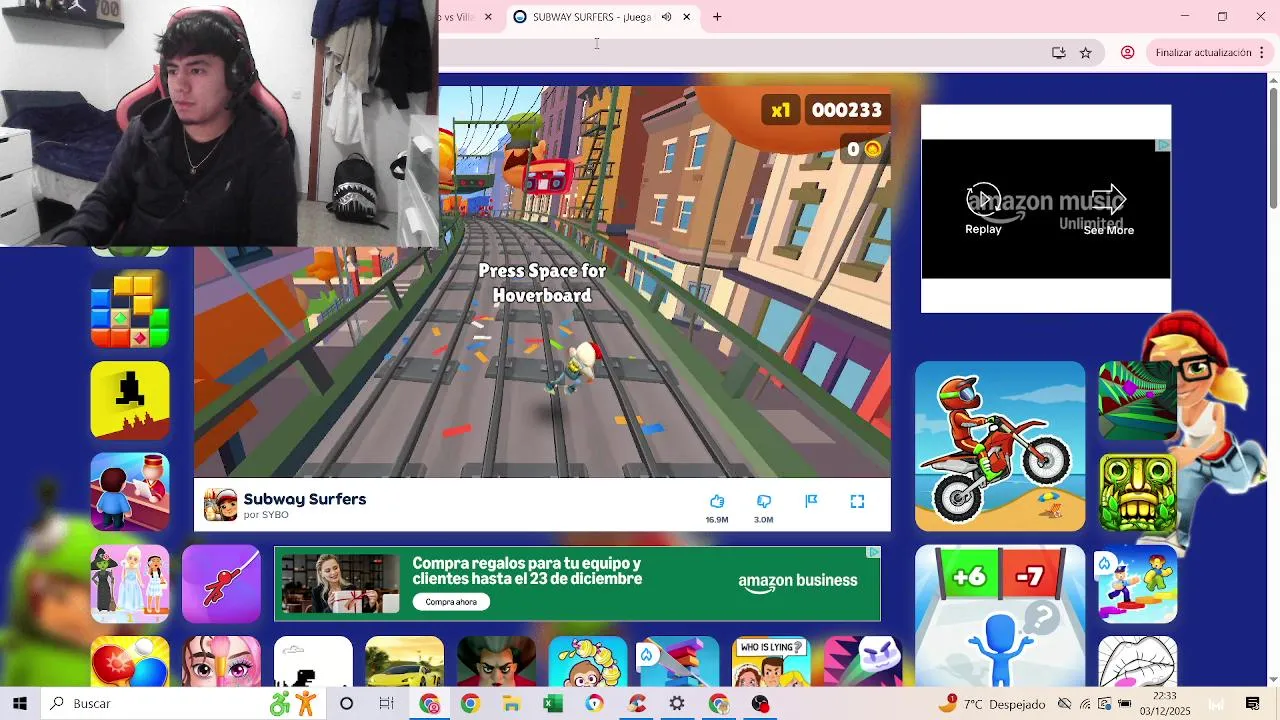
Task: Open the ping pong paddles game thumbnail
Action: pyautogui.click(x=130, y=662)
